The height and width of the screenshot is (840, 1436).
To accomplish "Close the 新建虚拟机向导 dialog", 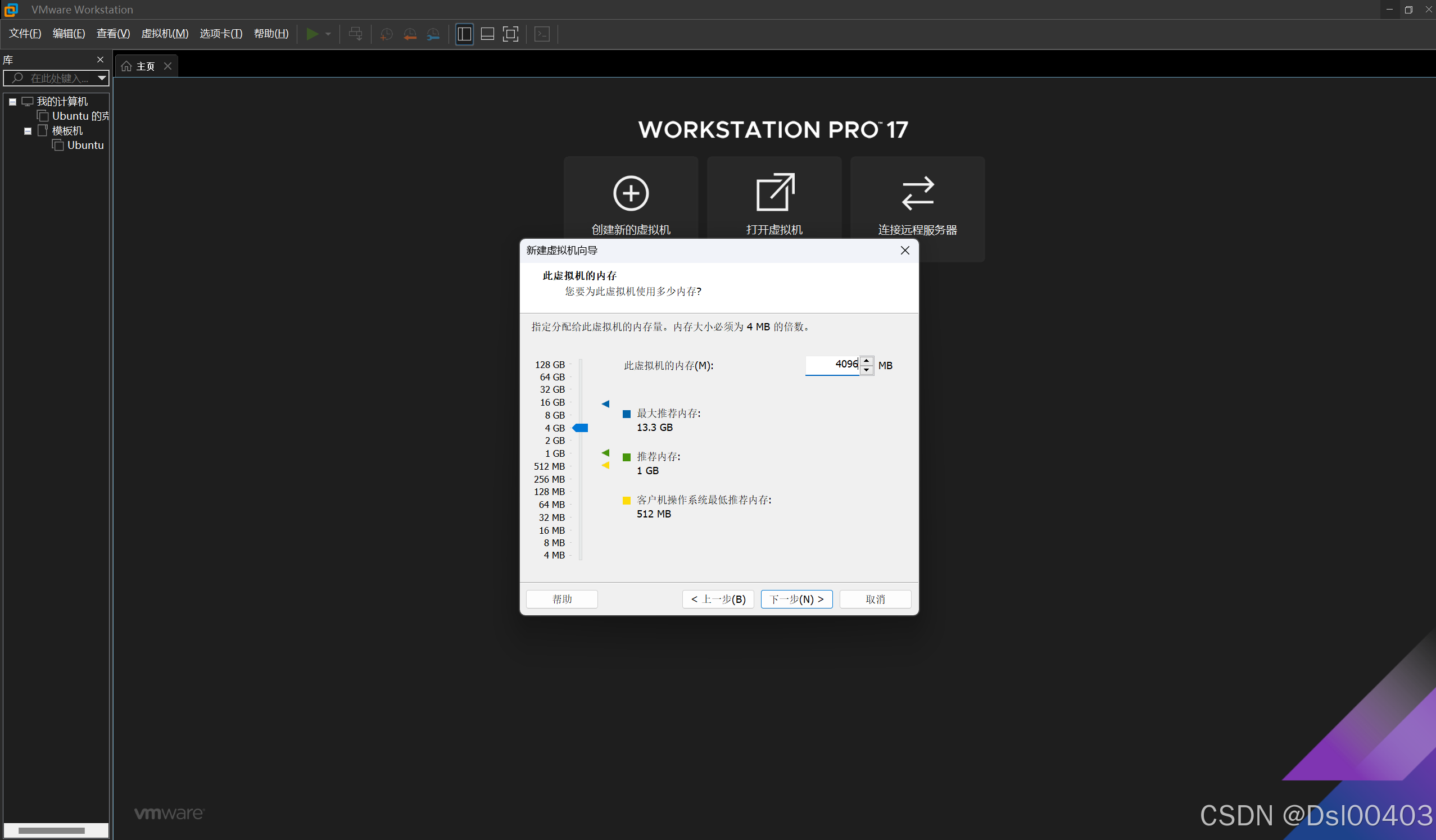I will click(905, 251).
